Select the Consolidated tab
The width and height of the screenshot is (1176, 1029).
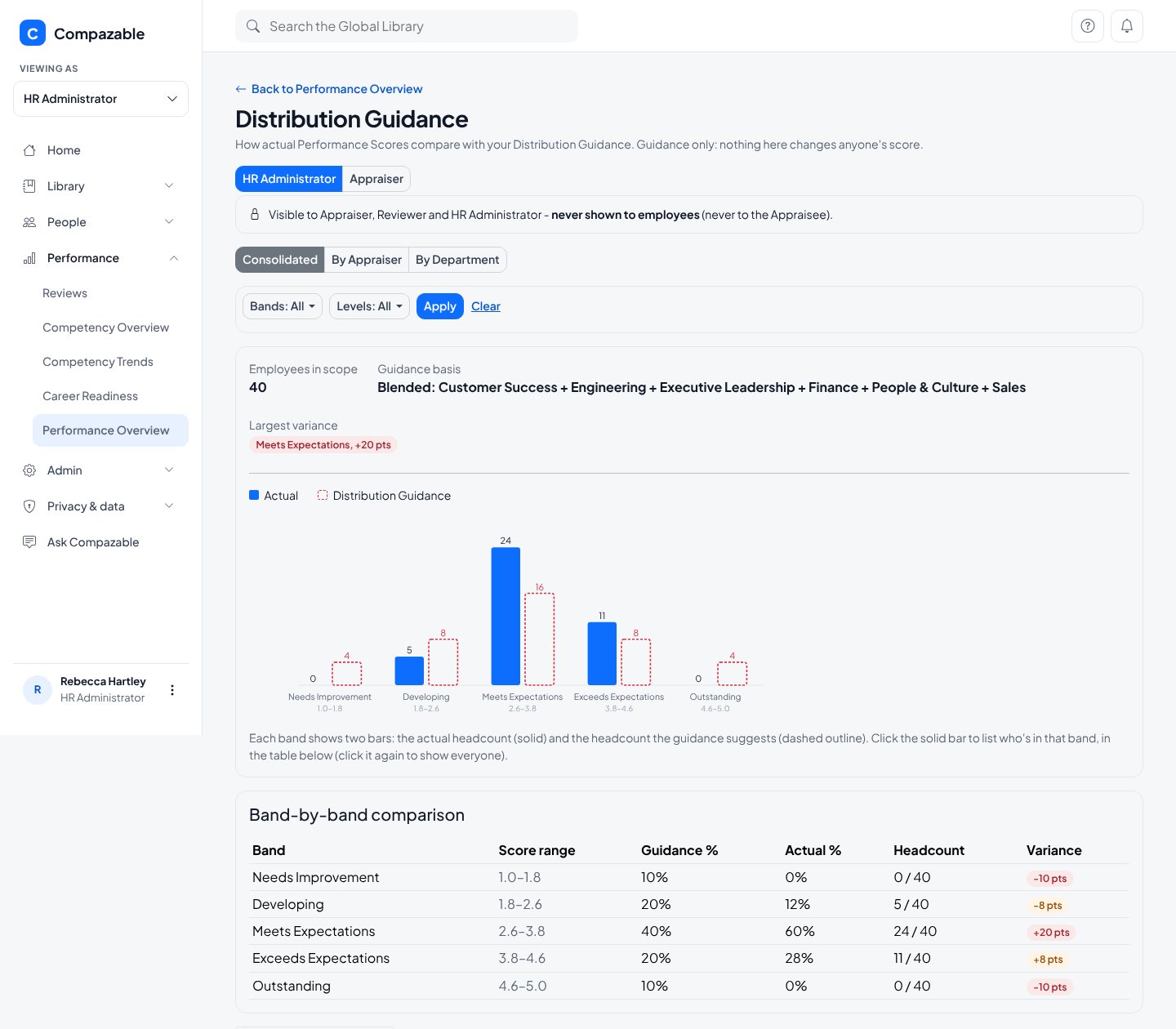click(x=280, y=260)
